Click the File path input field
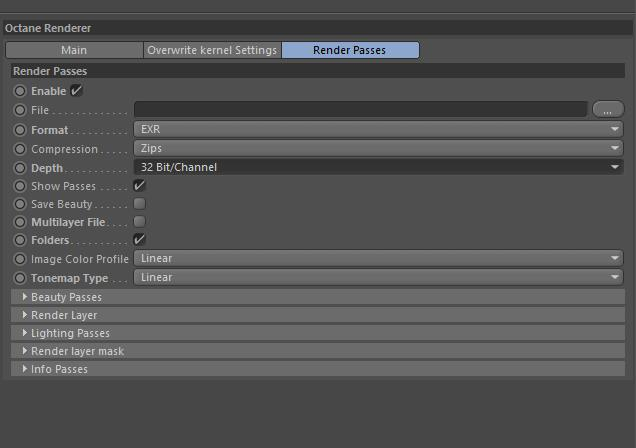The height and width of the screenshot is (448, 636). pos(361,109)
